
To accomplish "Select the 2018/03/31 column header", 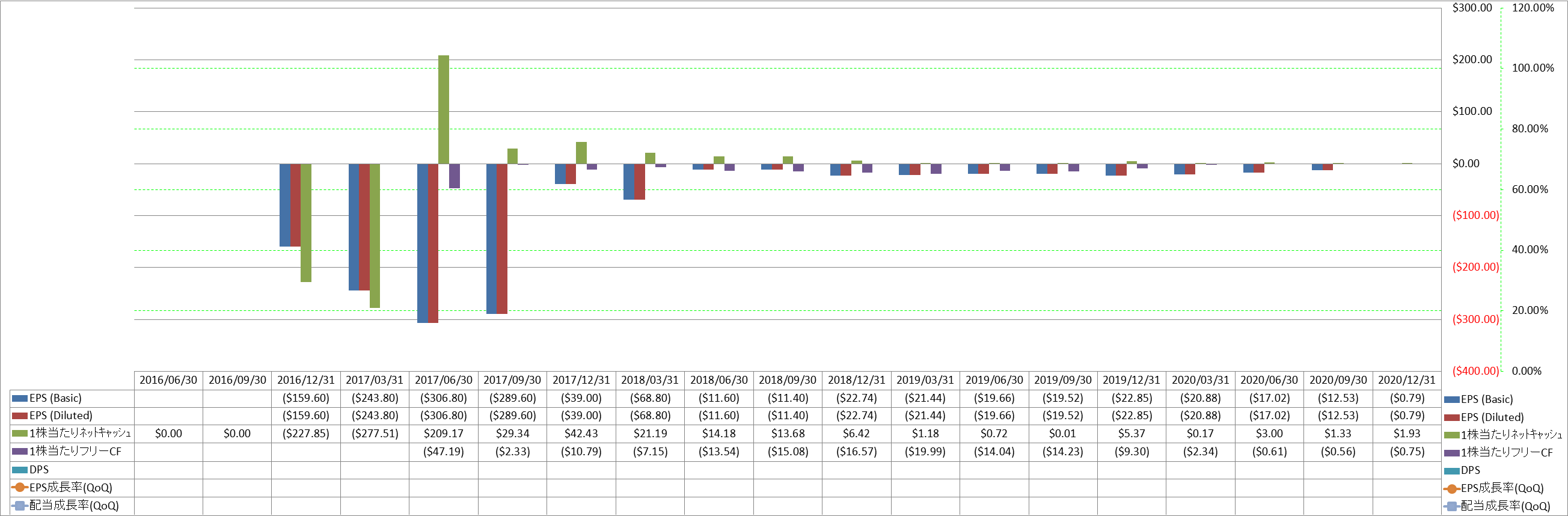I will click(x=650, y=380).
